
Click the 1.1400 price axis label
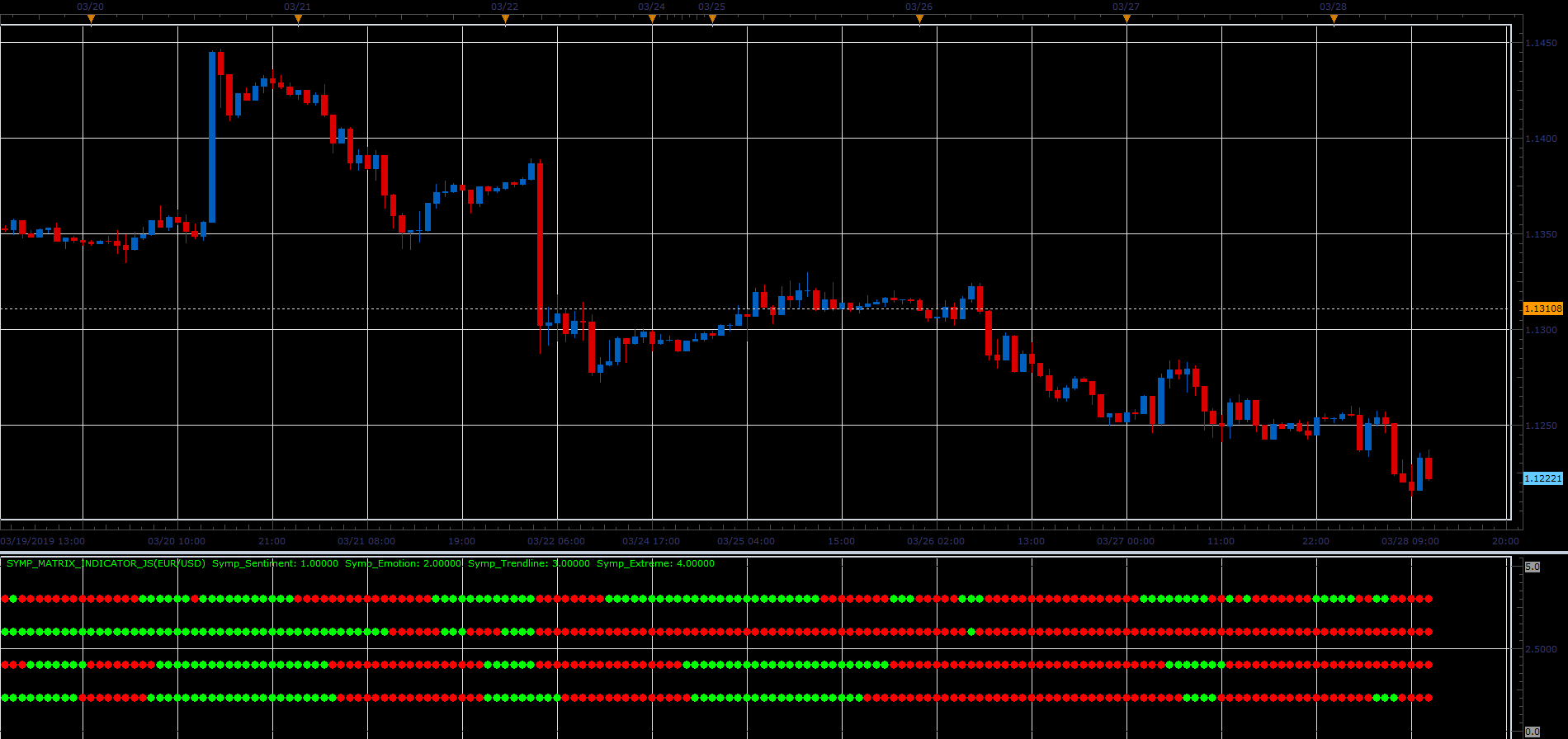[x=1541, y=139]
